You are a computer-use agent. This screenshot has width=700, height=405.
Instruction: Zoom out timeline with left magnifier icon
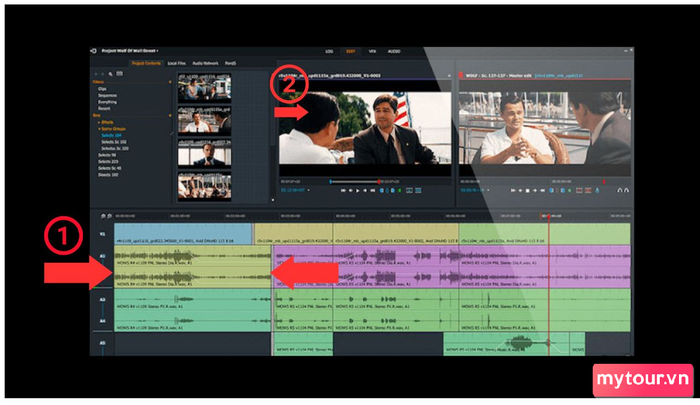[103, 216]
